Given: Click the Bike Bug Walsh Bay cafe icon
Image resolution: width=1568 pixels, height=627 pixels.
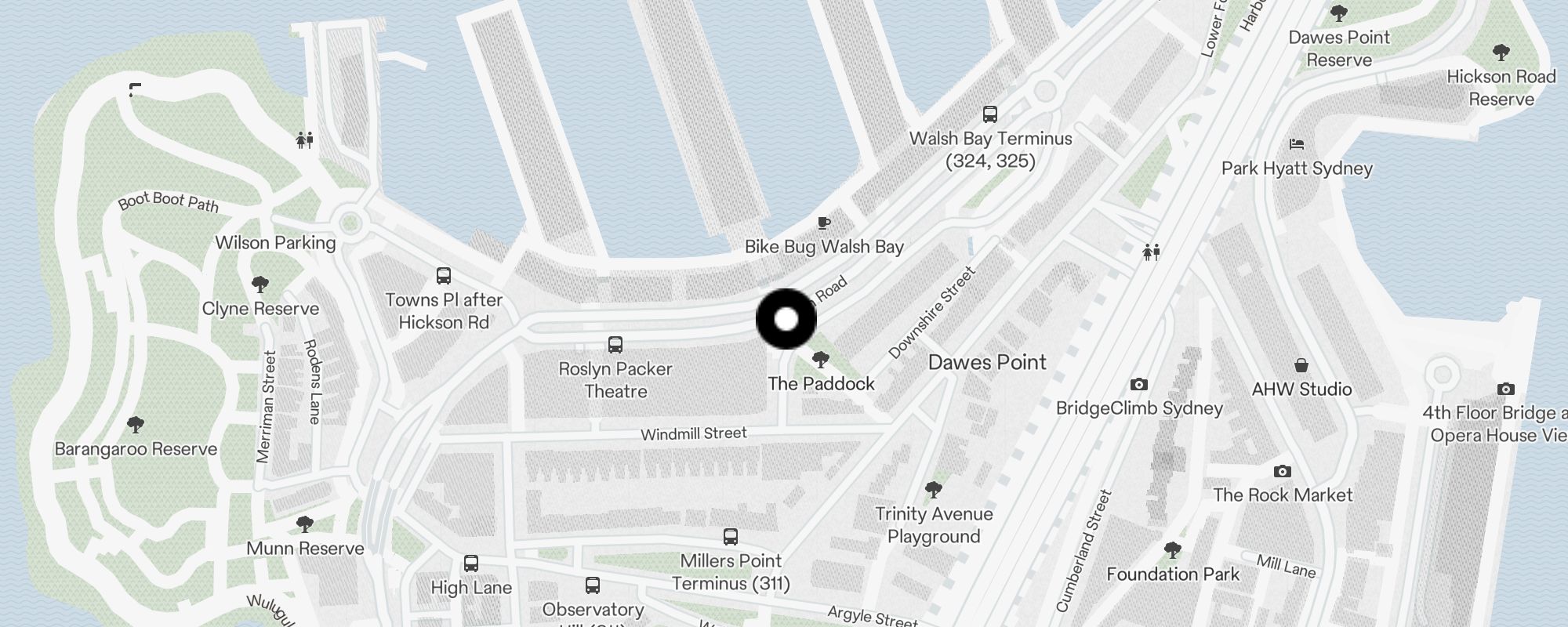Looking at the screenshot, I should tap(823, 223).
